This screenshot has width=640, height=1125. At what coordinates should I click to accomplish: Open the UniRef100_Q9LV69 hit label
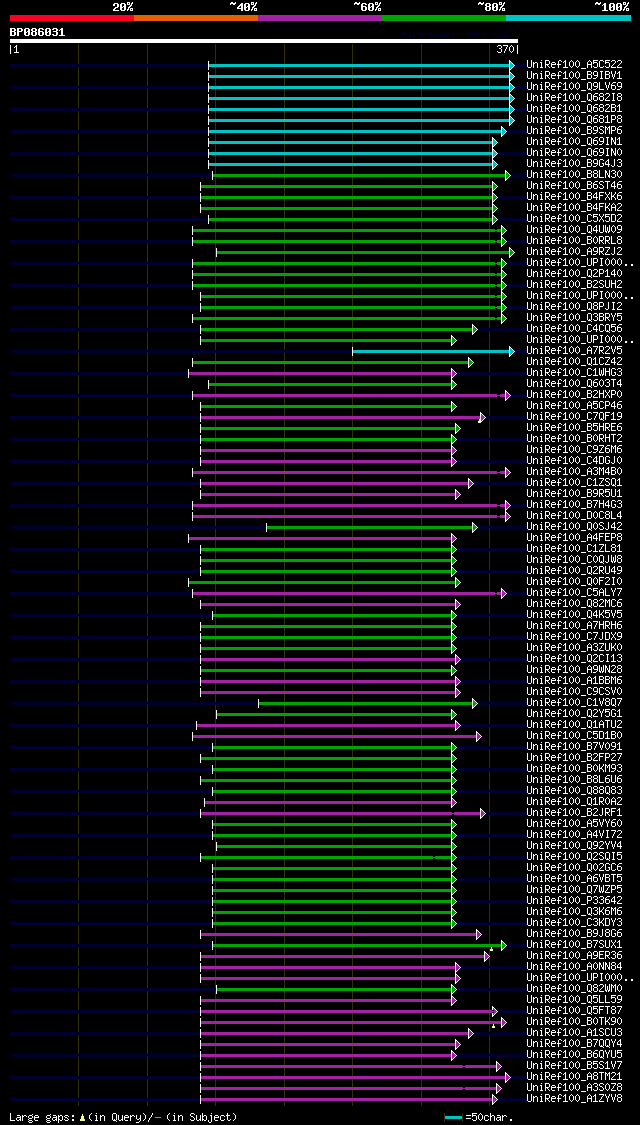click(574, 86)
